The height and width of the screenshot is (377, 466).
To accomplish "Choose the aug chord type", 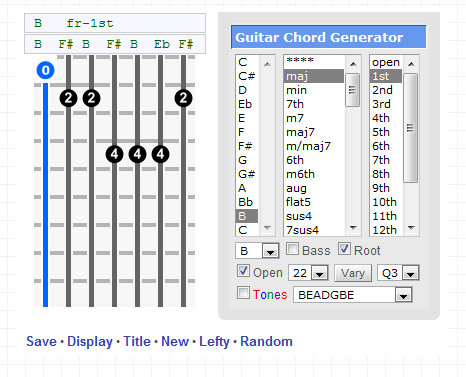I will click(314, 188).
